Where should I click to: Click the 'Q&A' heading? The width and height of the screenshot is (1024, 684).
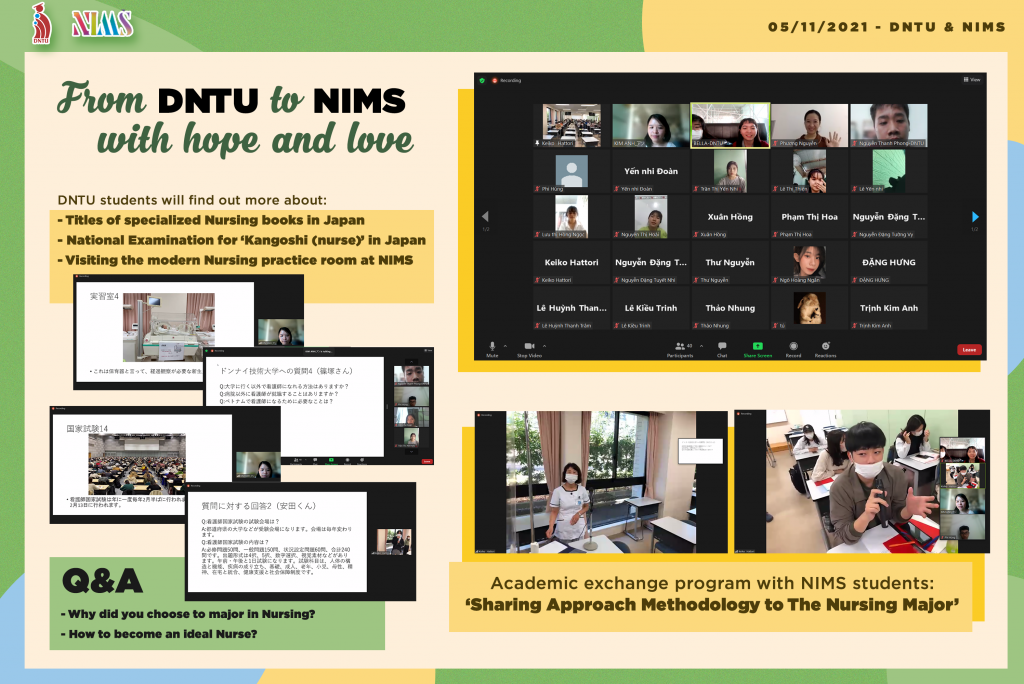click(103, 581)
